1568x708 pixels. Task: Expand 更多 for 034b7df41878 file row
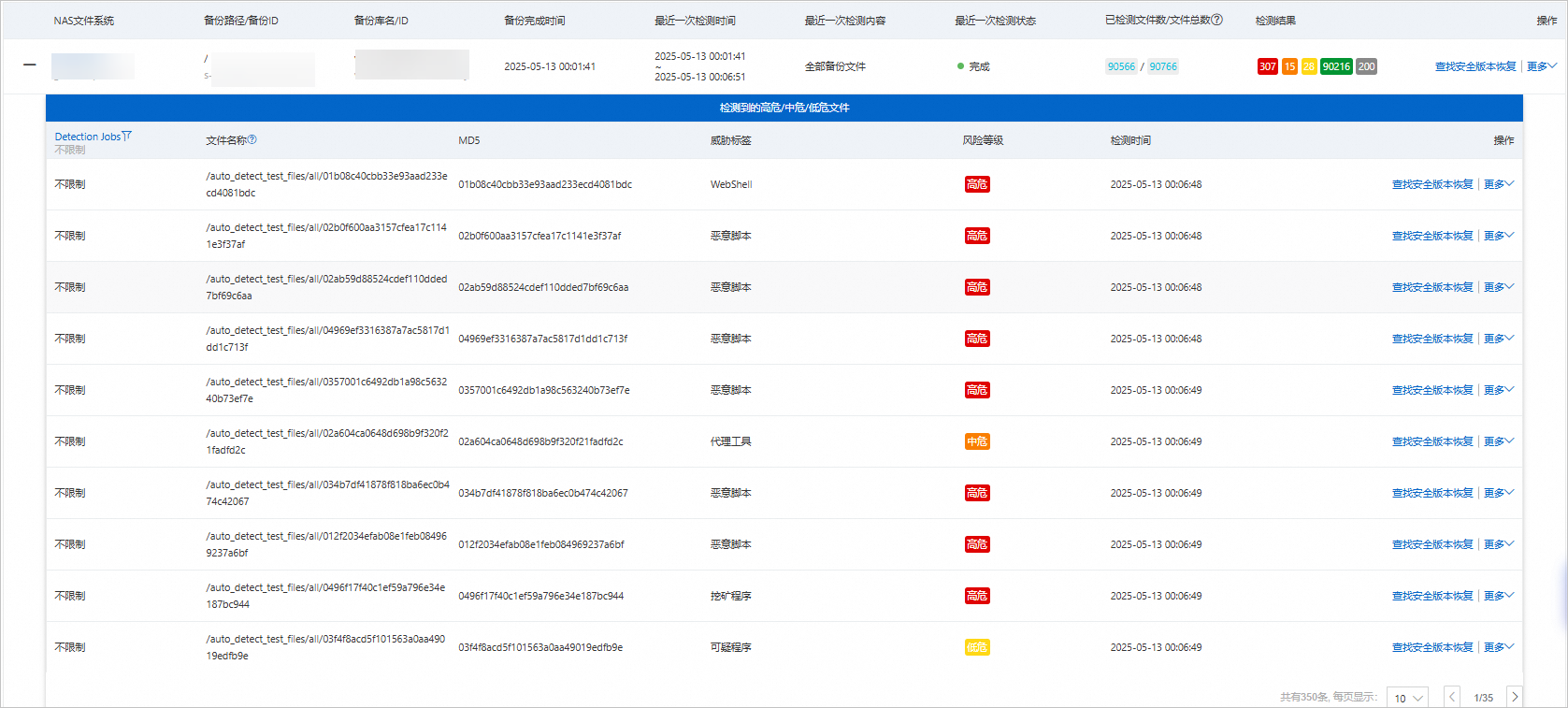pos(1499,493)
